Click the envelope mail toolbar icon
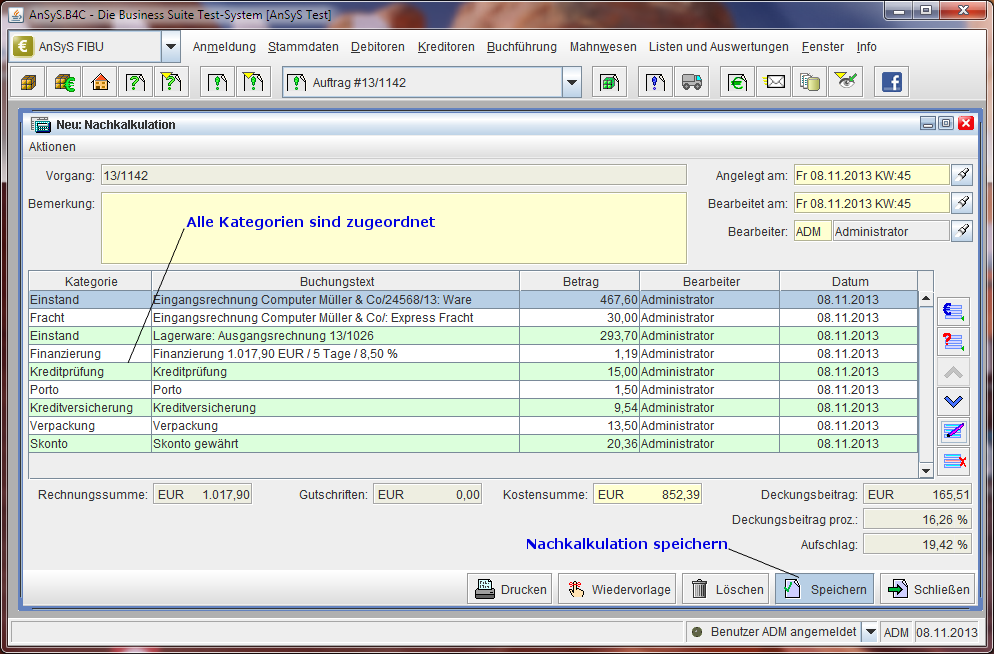 coord(775,82)
